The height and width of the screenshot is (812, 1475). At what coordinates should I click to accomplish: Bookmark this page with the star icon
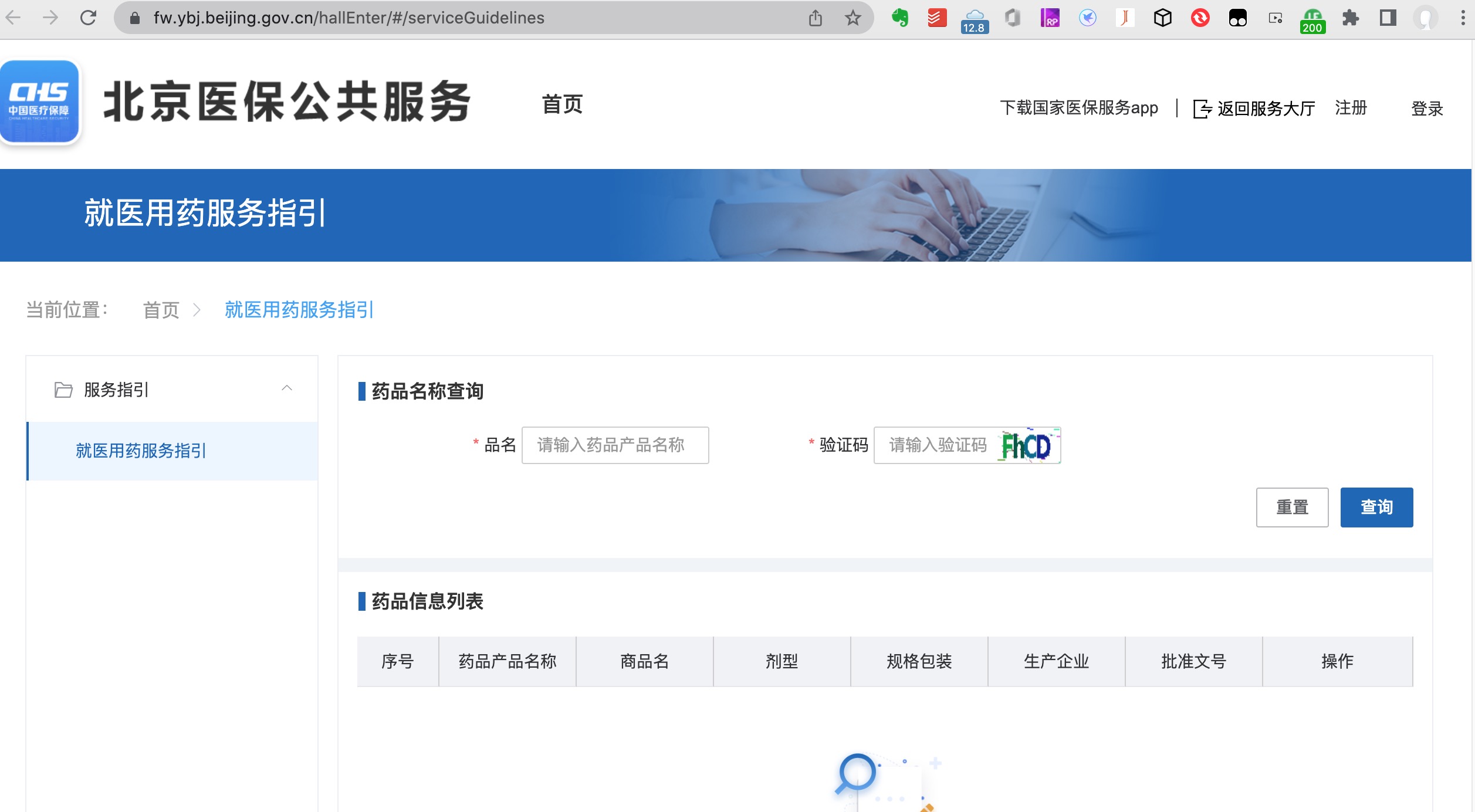(852, 18)
